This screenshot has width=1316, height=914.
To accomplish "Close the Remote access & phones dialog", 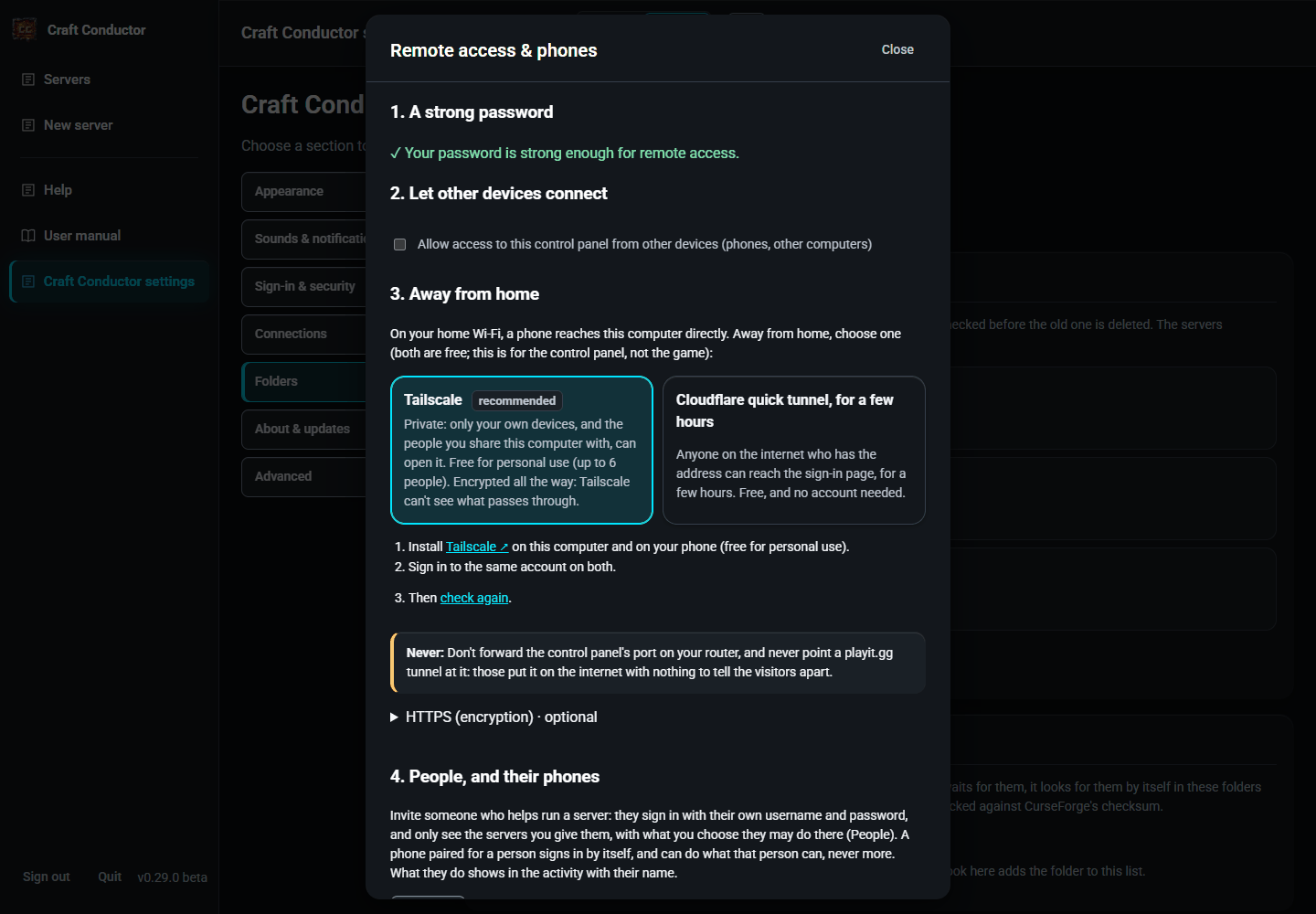I will point(897,49).
